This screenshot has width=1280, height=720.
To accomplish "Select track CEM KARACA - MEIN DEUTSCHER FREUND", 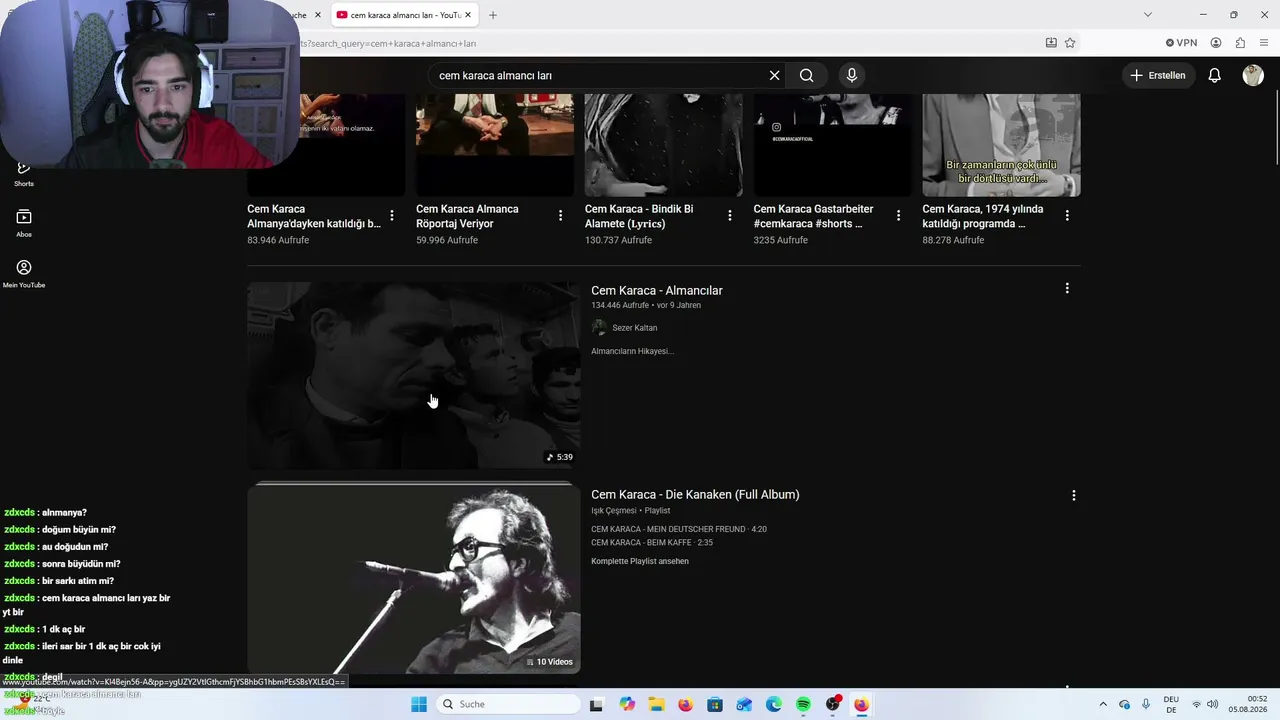I will click(679, 529).
